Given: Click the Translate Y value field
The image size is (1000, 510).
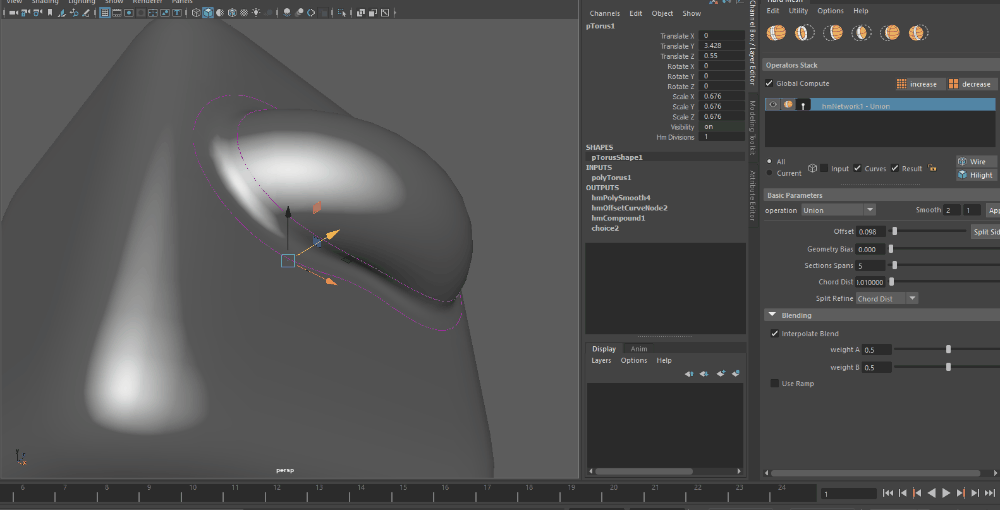Looking at the screenshot, I should point(722,46).
